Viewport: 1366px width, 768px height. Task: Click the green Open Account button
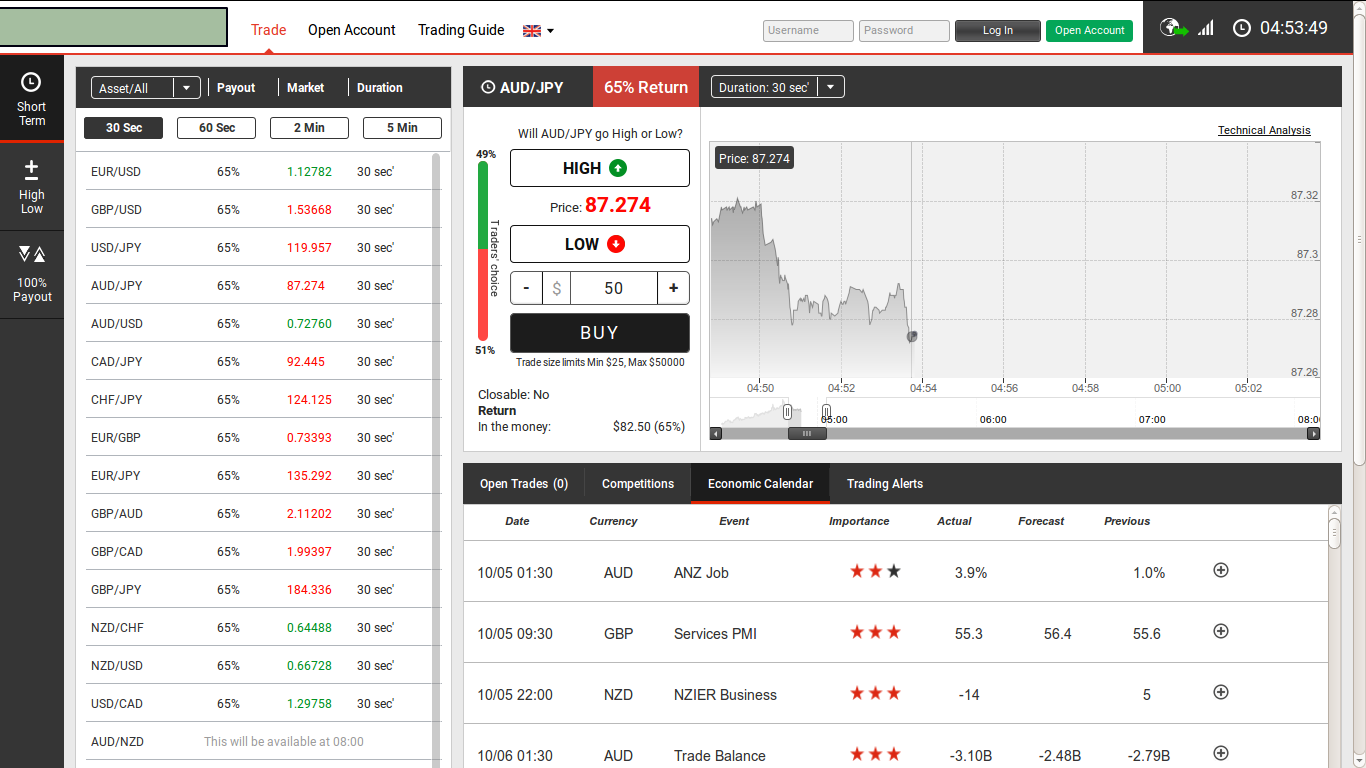click(x=1090, y=31)
